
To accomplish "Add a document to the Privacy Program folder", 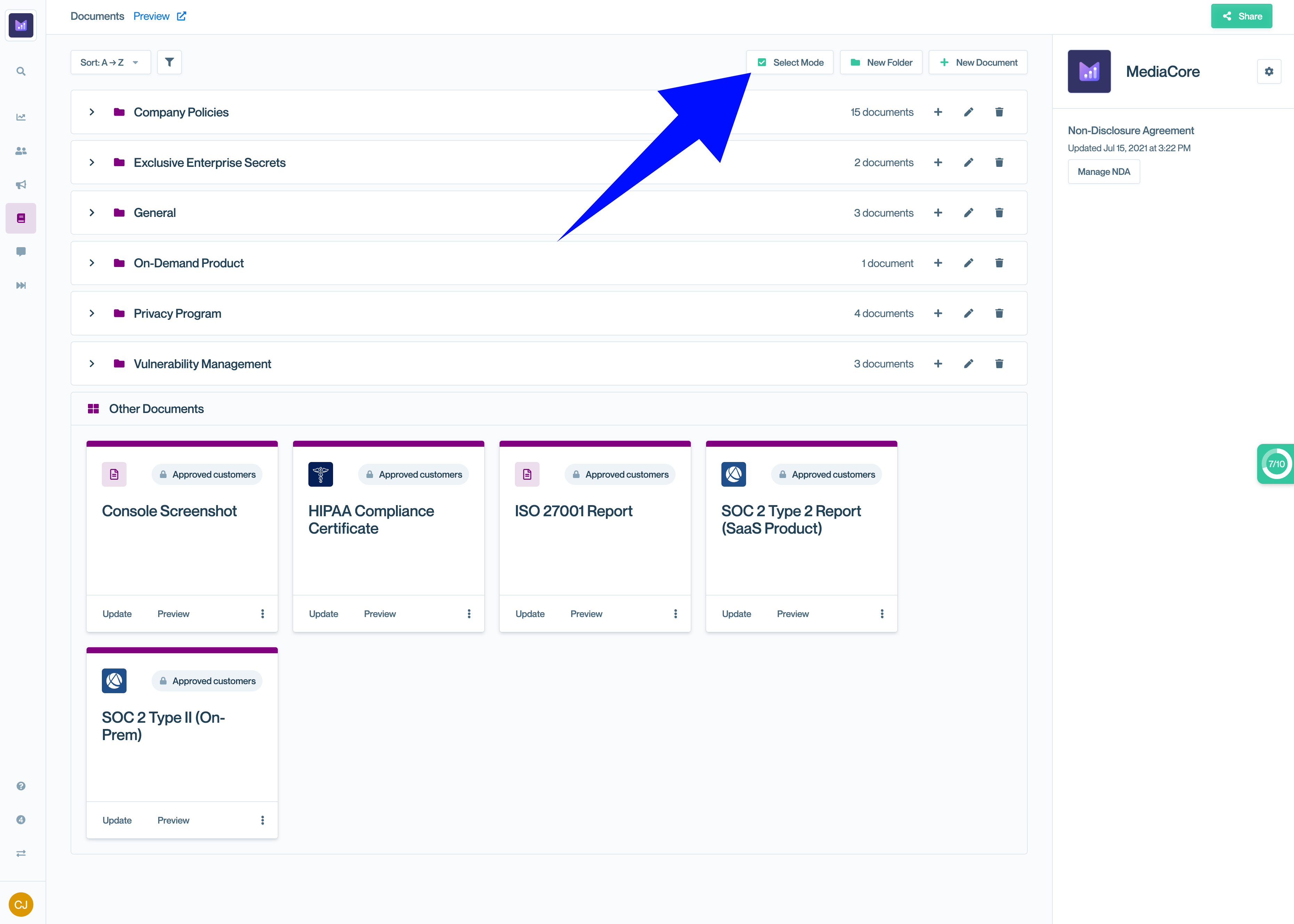I will coord(938,314).
